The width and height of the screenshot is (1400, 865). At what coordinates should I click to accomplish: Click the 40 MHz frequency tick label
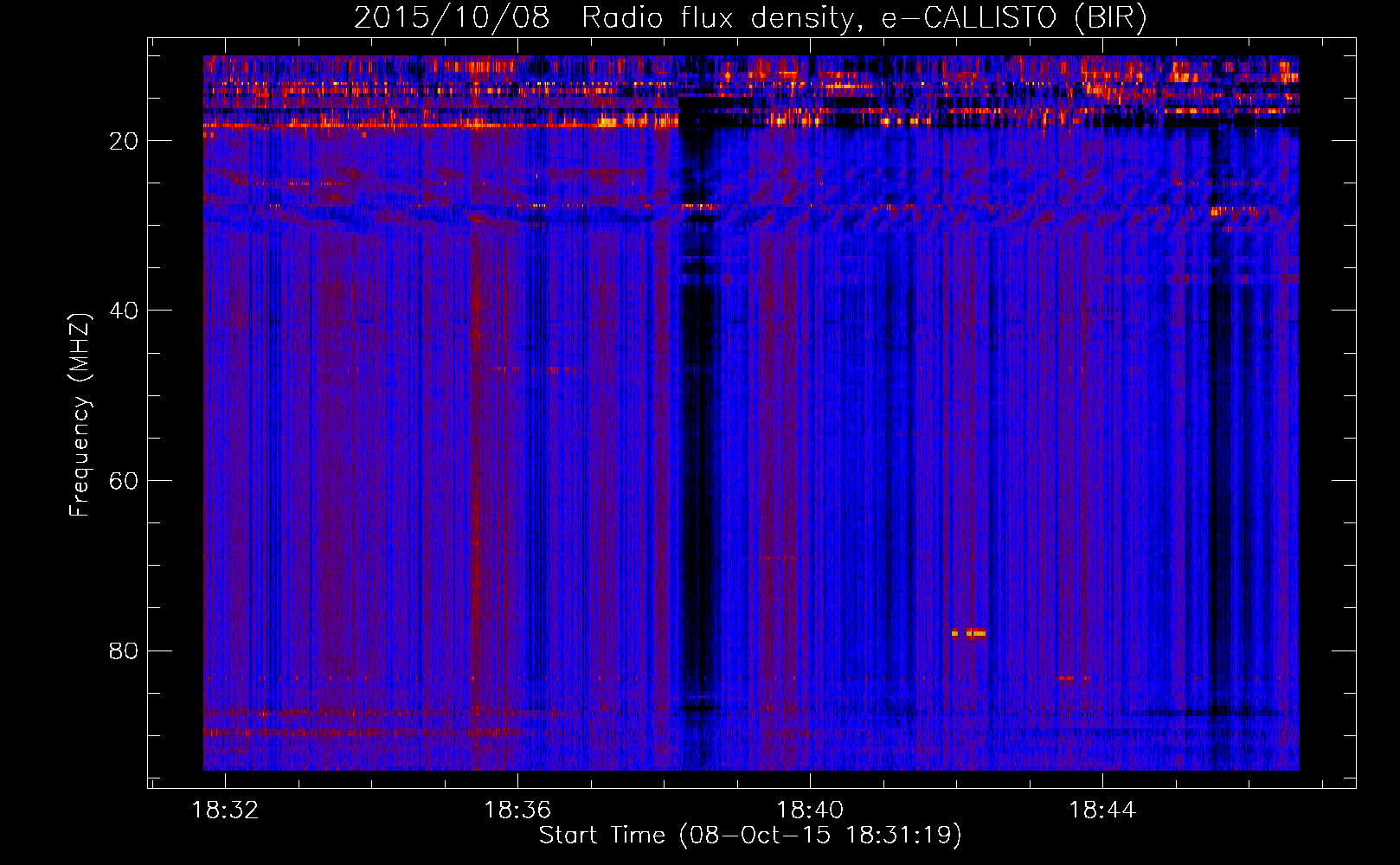click(124, 311)
